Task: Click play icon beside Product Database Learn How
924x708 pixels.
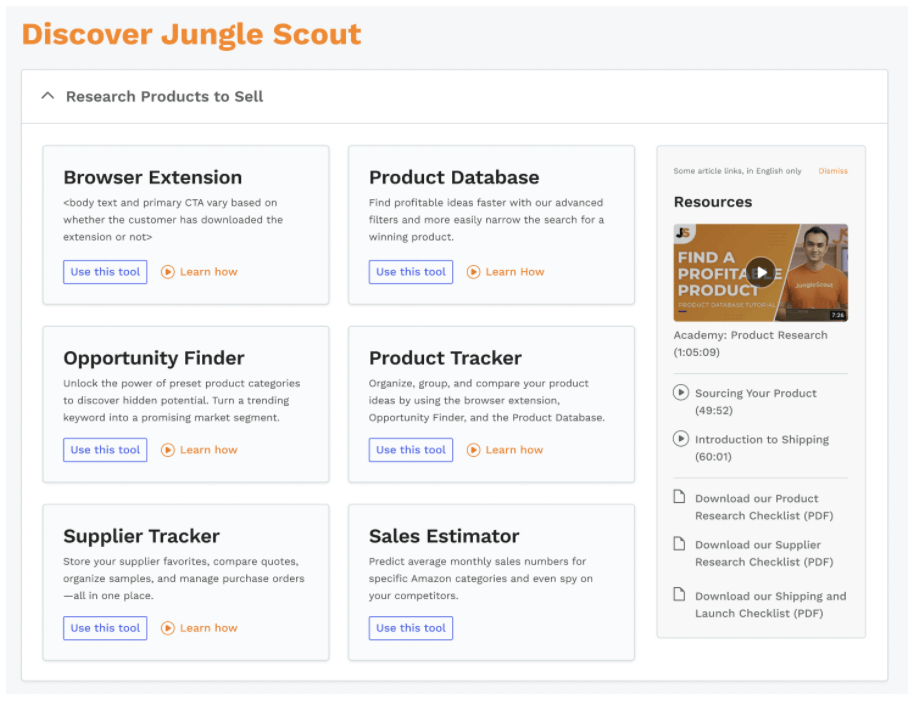Action: (473, 272)
